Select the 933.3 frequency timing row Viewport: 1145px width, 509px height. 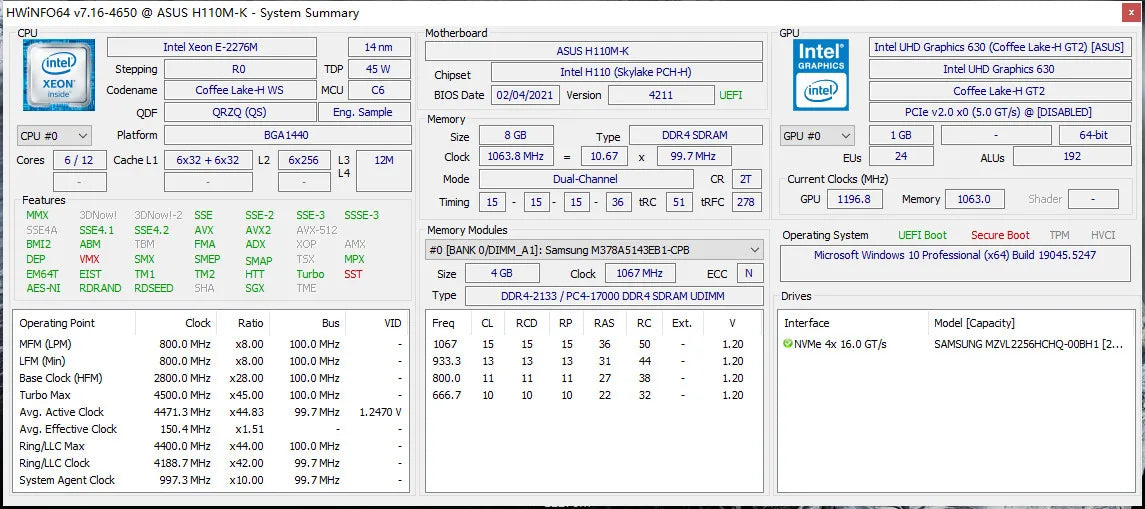tap(594, 361)
